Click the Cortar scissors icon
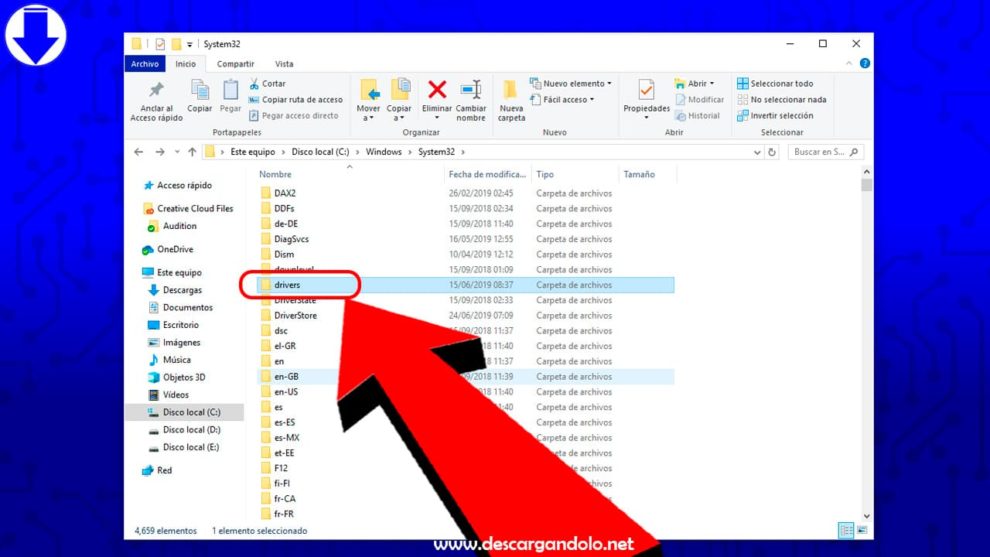Image resolution: width=990 pixels, height=557 pixels. tap(254, 83)
